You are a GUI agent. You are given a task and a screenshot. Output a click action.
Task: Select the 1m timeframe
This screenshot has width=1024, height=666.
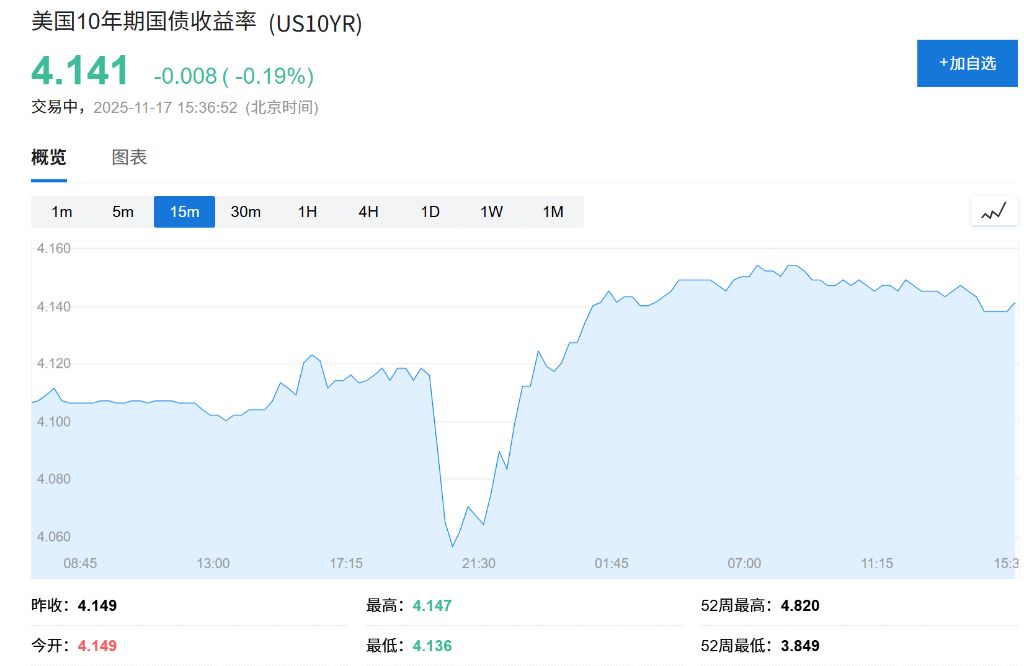coord(61,211)
